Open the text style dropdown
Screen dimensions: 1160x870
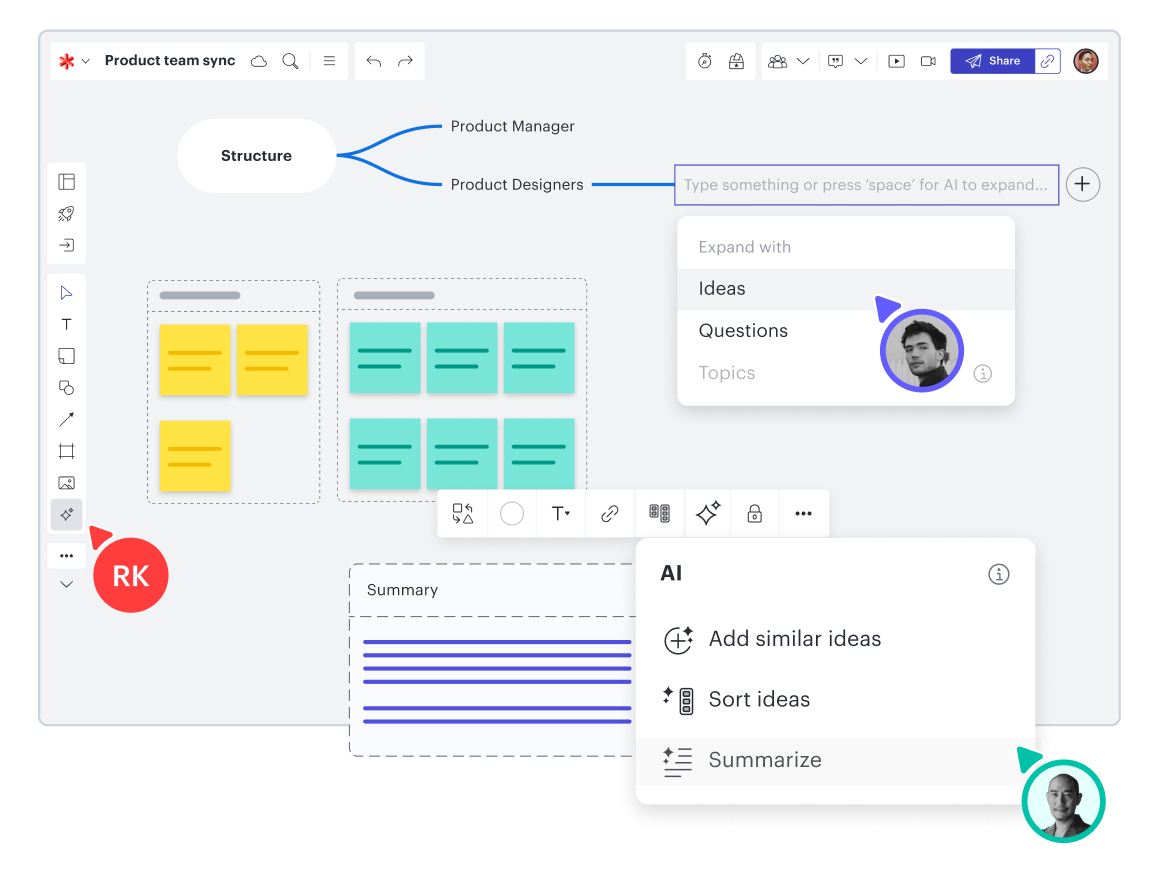561,514
